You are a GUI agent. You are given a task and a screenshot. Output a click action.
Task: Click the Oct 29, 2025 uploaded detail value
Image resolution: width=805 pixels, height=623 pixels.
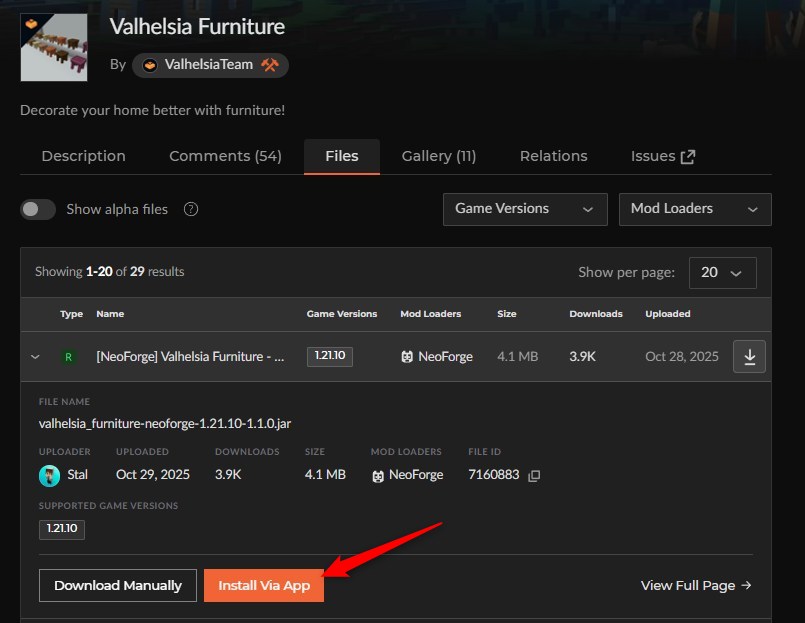click(x=153, y=475)
